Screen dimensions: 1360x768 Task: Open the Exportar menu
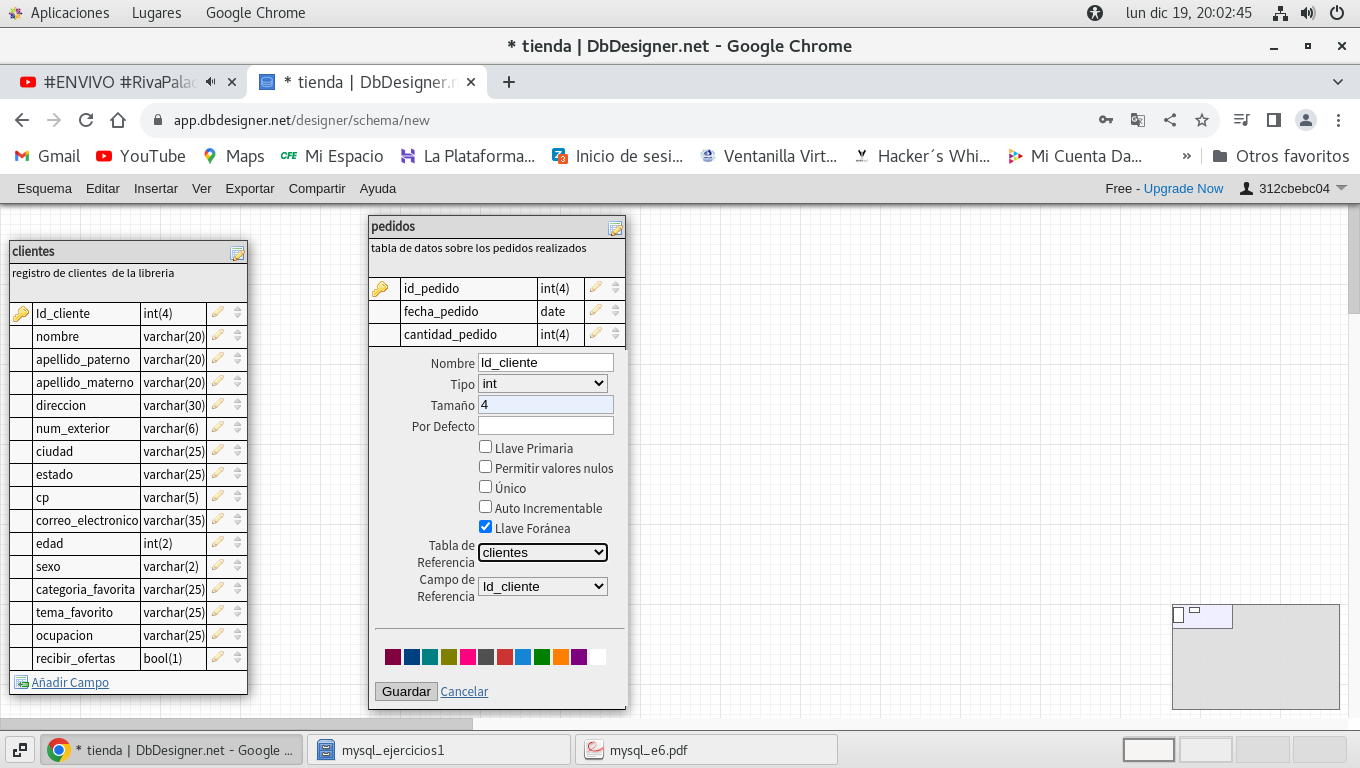tap(249, 188)
